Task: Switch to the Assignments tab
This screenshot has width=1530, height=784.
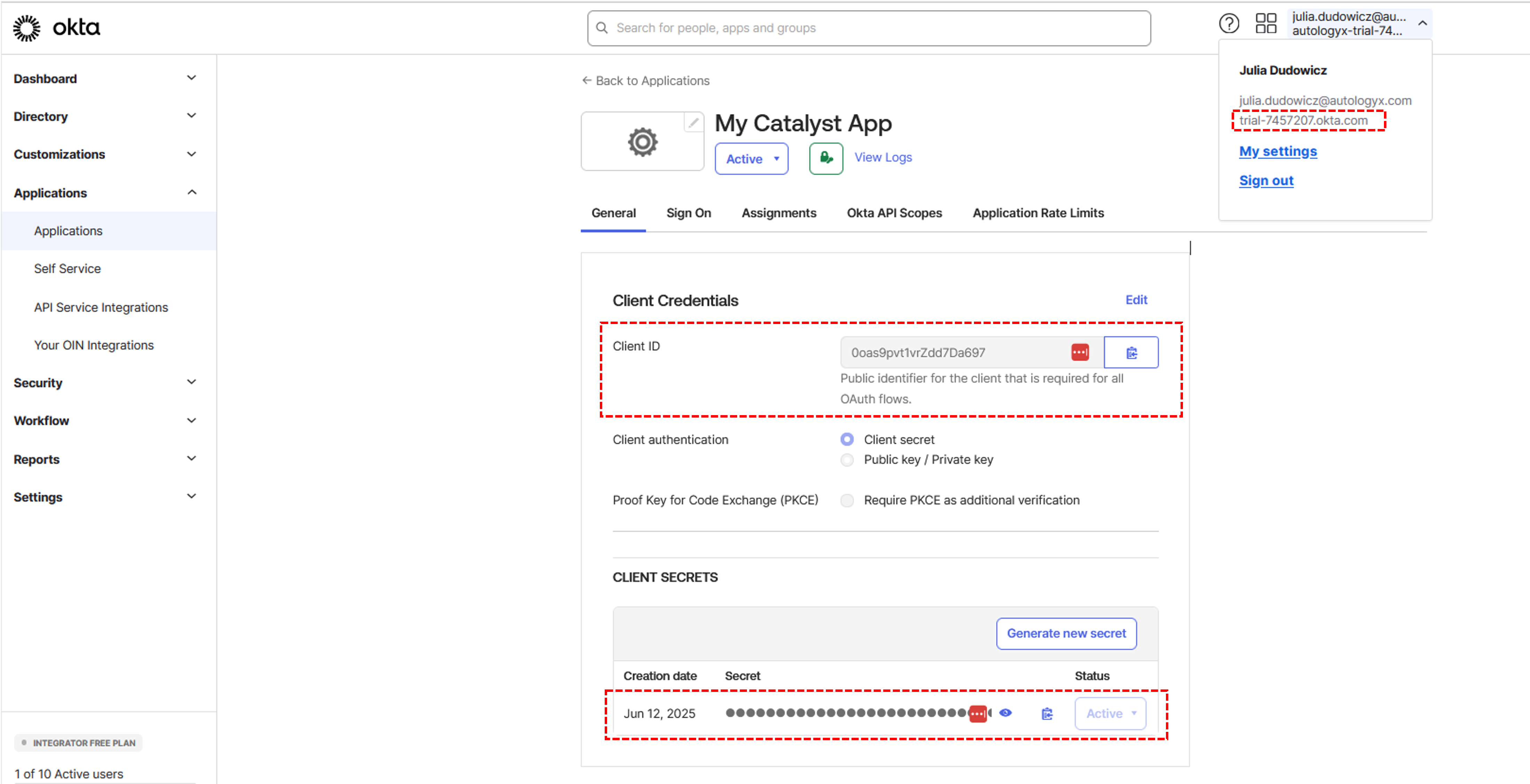Action: pyautogui.click(x=779, y=213)
